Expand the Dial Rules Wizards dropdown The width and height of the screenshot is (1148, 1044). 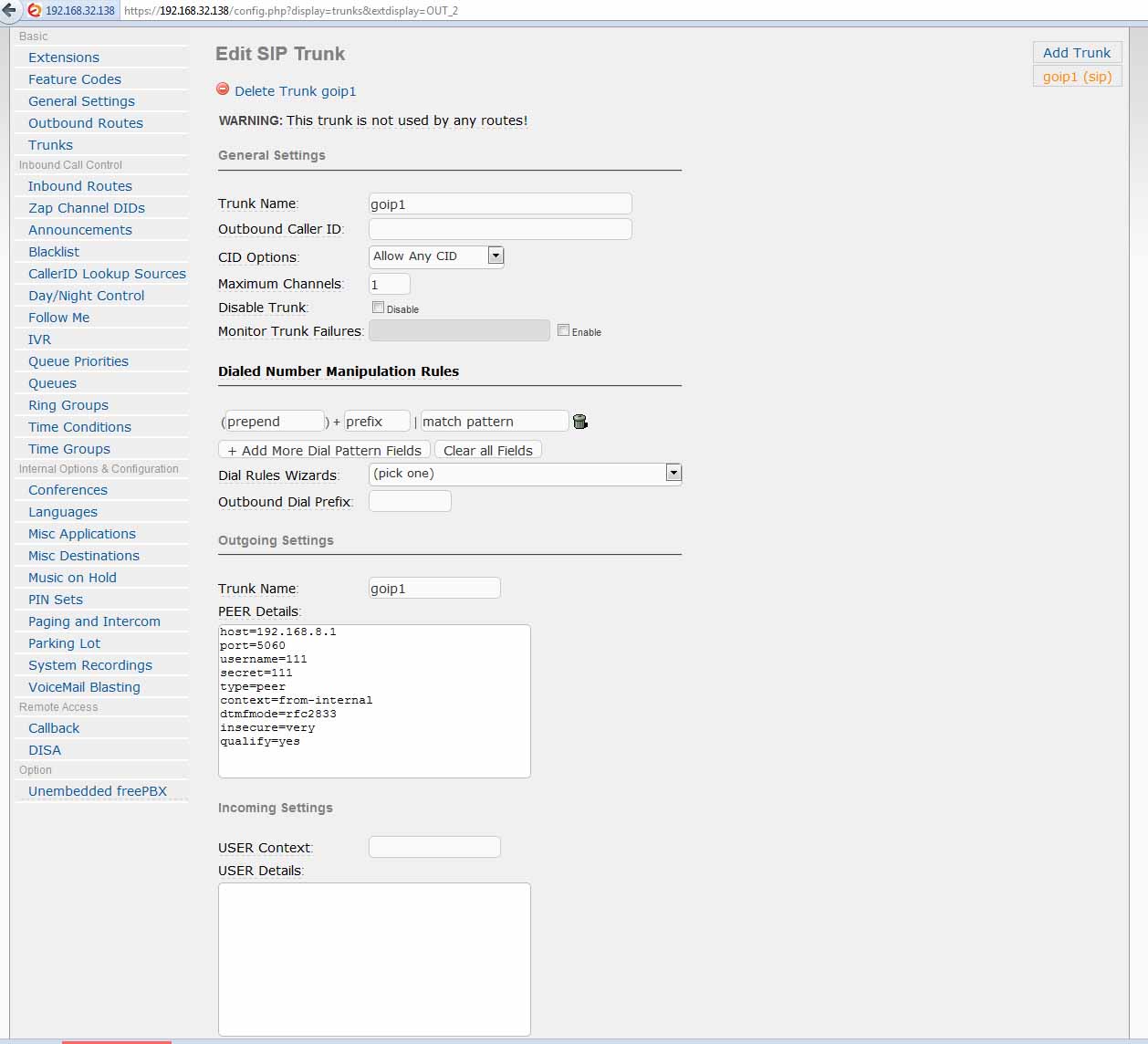coord(673,473)
